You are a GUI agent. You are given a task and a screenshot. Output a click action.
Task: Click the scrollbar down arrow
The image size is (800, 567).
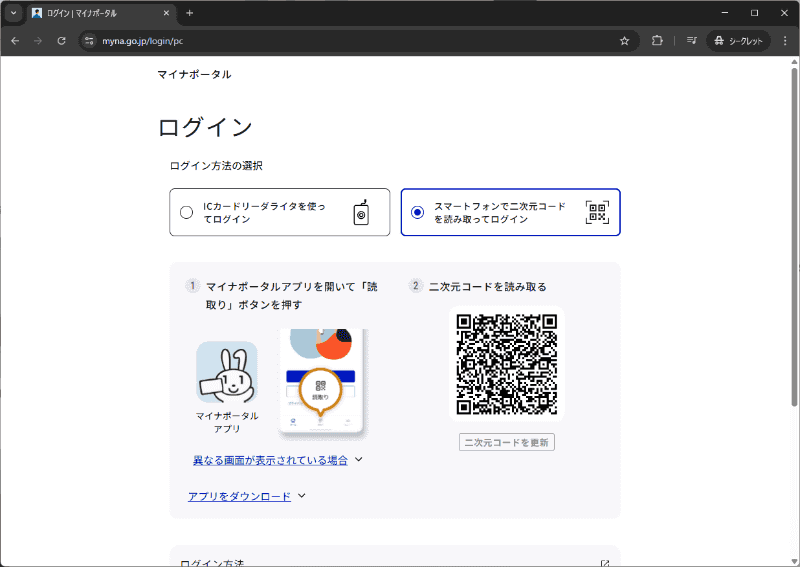tap(794, 561)
